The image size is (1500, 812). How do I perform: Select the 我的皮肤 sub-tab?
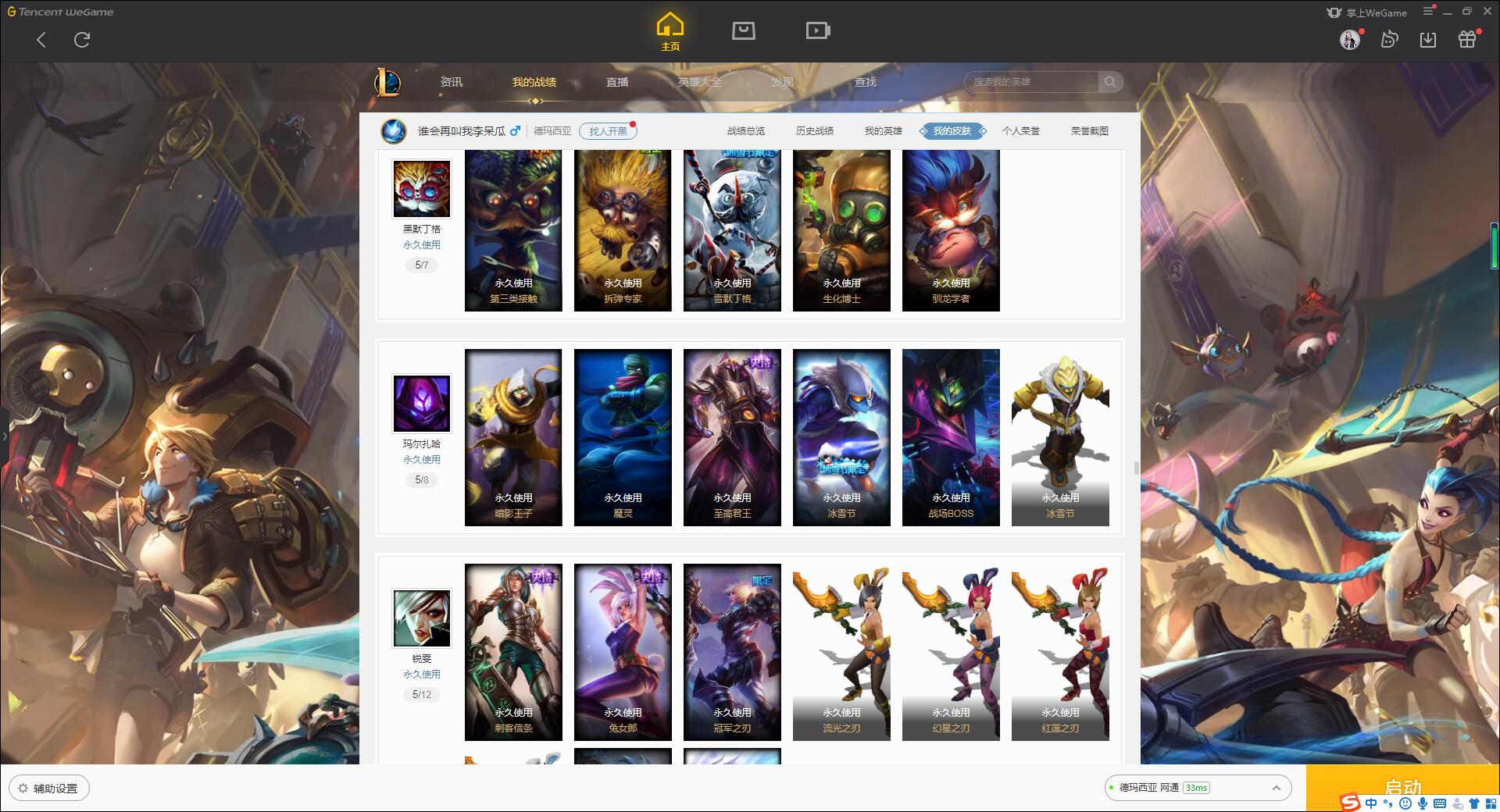coord(952,131)
